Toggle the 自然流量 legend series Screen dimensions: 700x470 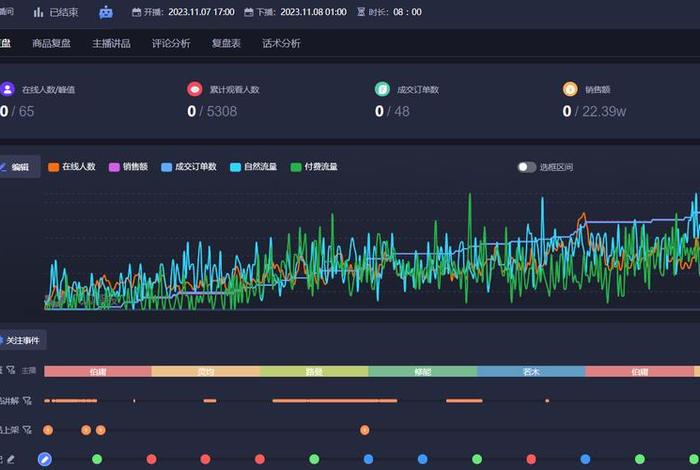click(x=254, y=167)
